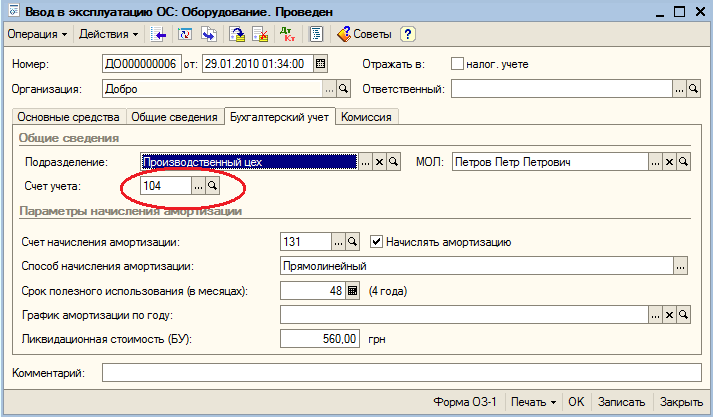Open Советы tips button
Screen dimensions: 713x417
[x=364, y=34]
